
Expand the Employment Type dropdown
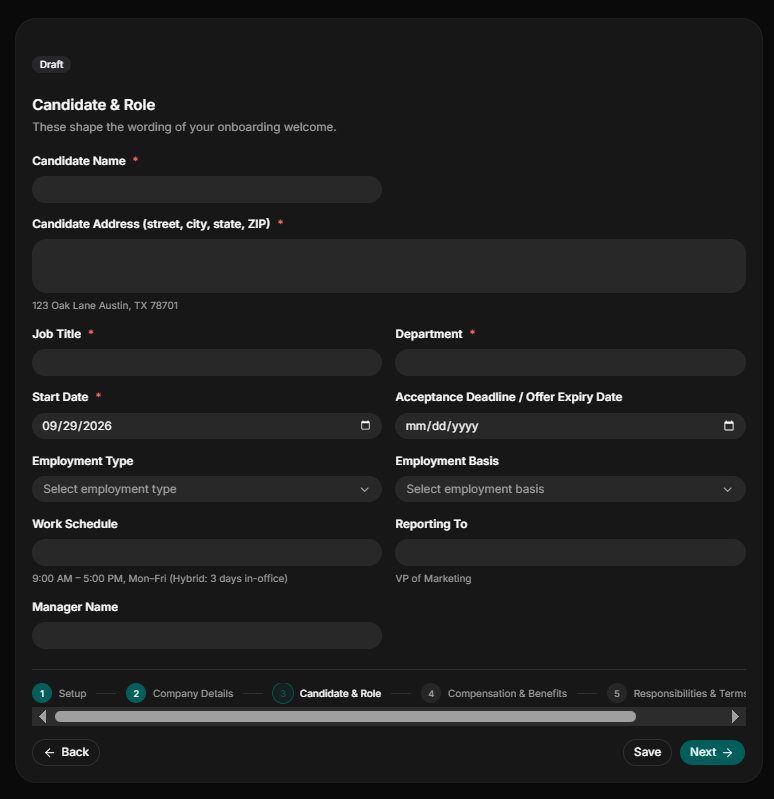207,489
